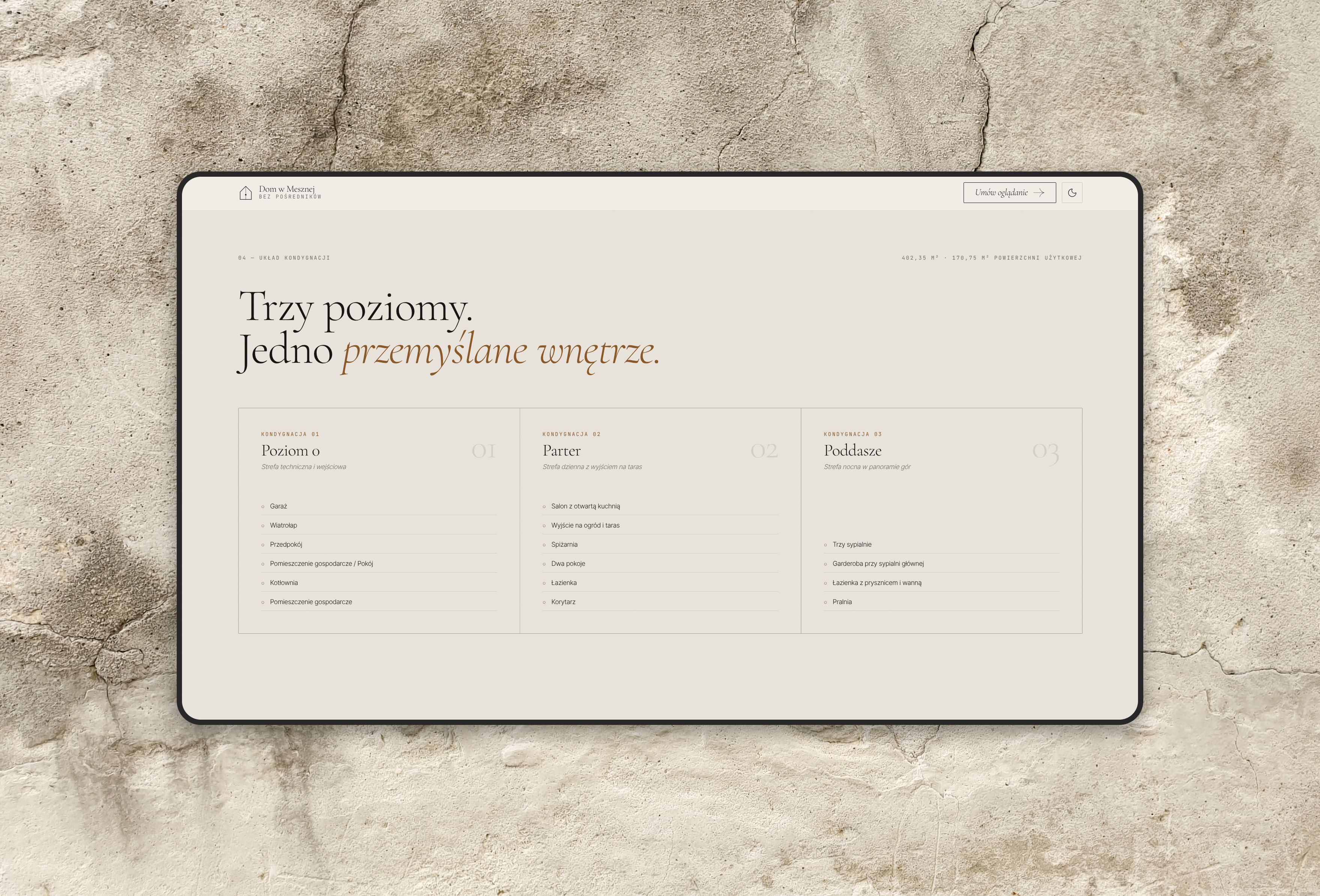Click Wyjście na ogród i taras row
Image resolution: width=1320 pixels, height=896 pixels.
(x=660, y=525)
